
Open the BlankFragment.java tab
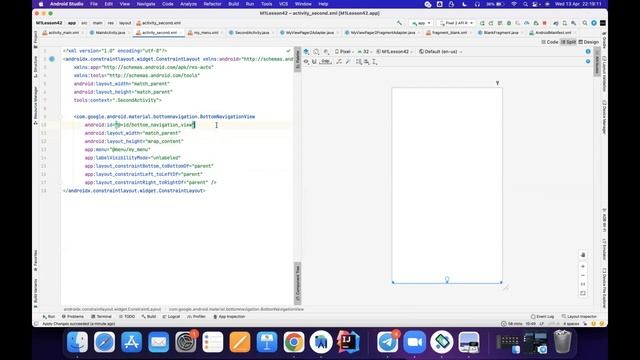pos(500,33)
